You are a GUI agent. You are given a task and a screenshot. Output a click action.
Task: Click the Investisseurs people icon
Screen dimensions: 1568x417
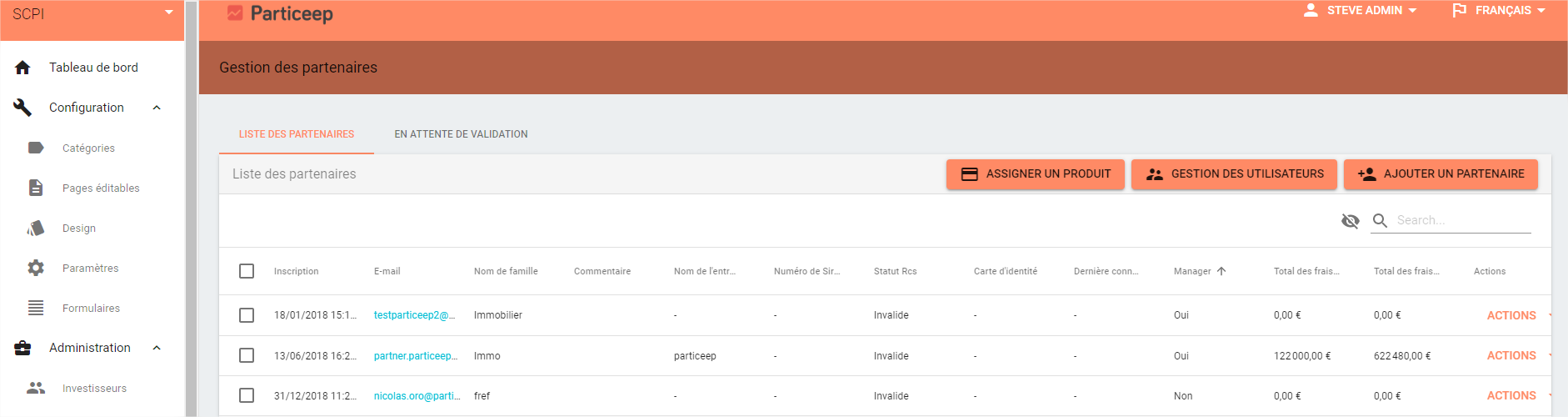36,388
